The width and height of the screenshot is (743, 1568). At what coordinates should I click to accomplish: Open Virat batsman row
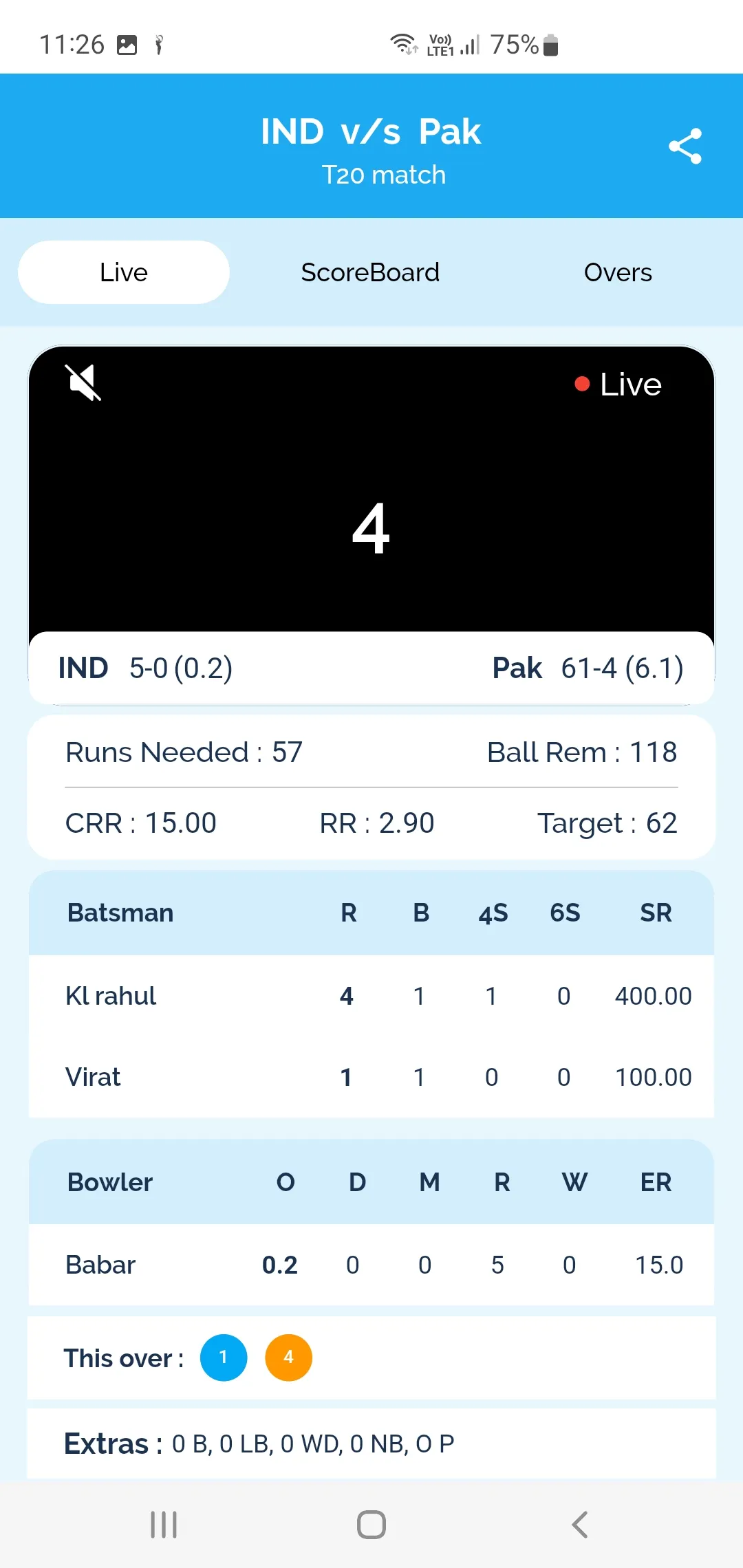click(x=371, y=1077)
